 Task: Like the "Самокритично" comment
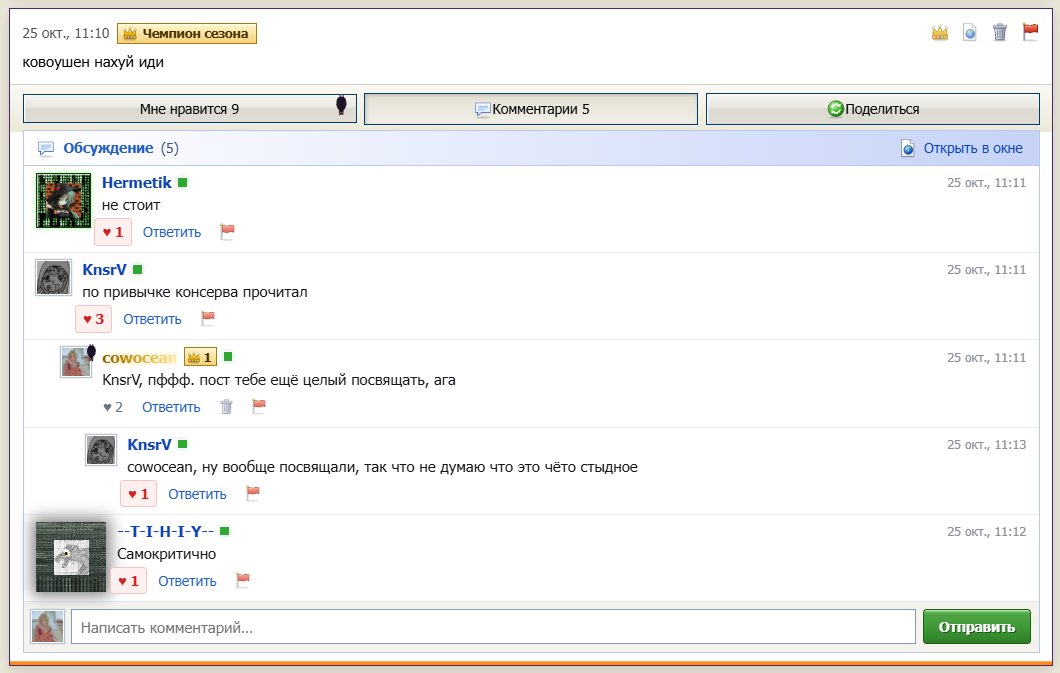(x=128, y=581)
